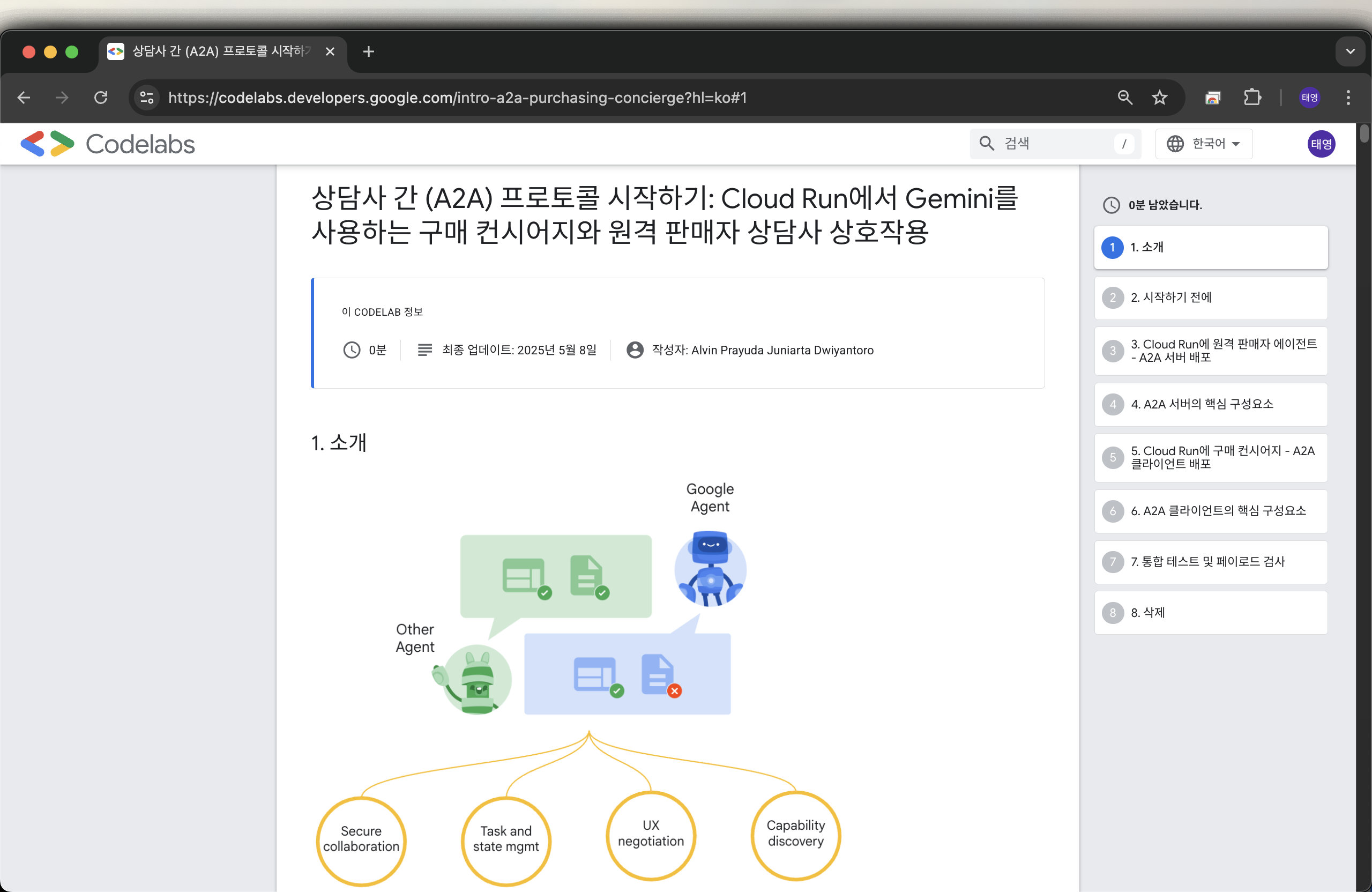Open step 3 Cloud Run 원격 판매자 에이전트
1372x892 pixels.
pos(1211,351)
